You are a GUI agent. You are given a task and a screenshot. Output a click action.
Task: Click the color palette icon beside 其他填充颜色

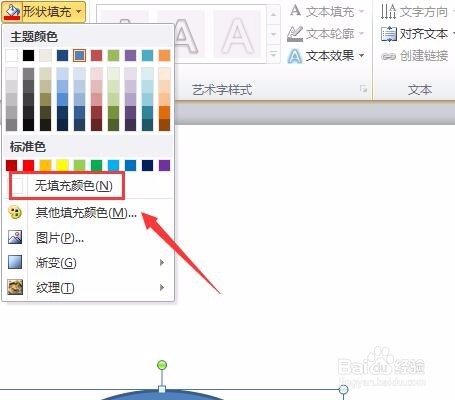coord(15,212)
